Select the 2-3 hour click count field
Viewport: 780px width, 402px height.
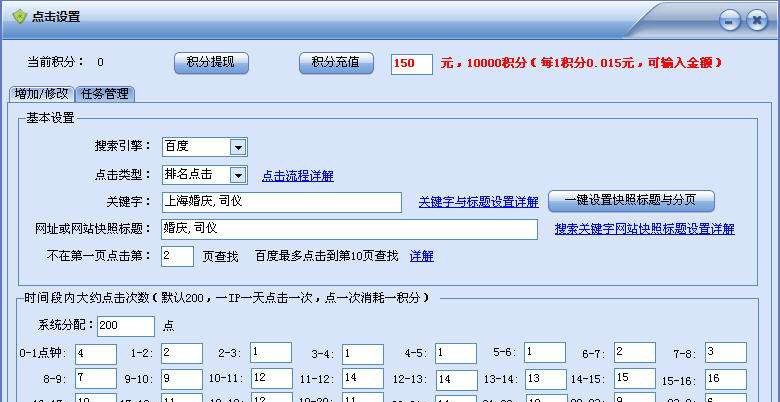(x=271, y=352)
